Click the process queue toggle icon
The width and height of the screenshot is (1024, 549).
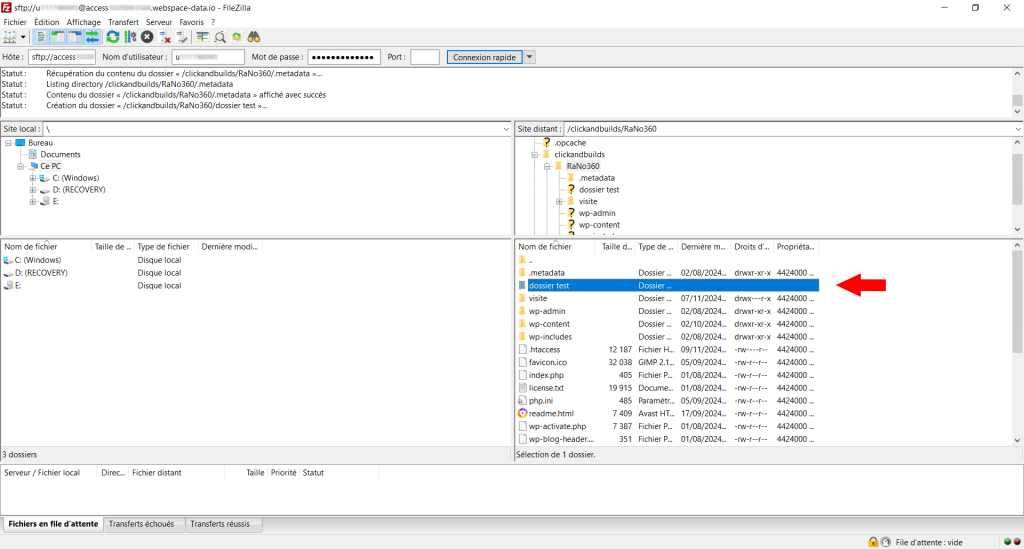tap(130, 37)
